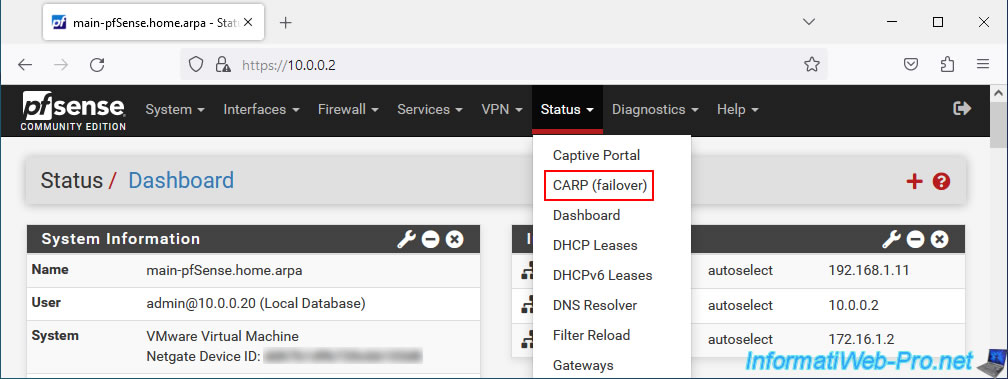
Task: Choose Dashboard in the Status dropdown
Action: 586,215
